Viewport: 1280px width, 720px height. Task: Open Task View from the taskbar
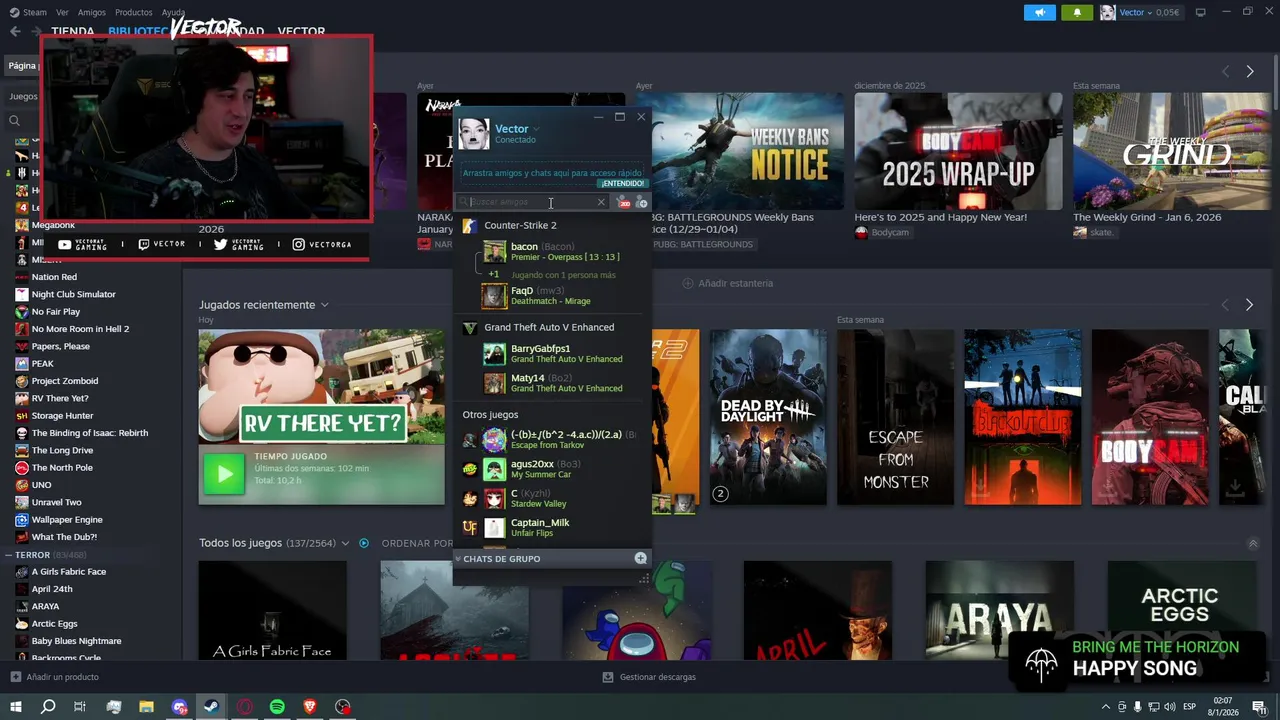[80, 707]
